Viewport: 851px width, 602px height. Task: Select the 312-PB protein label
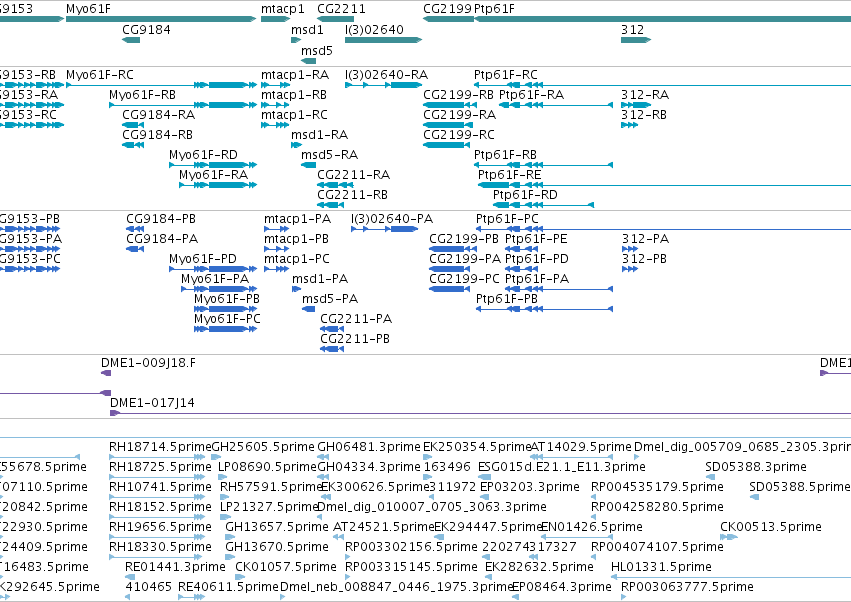pos(645,259)
